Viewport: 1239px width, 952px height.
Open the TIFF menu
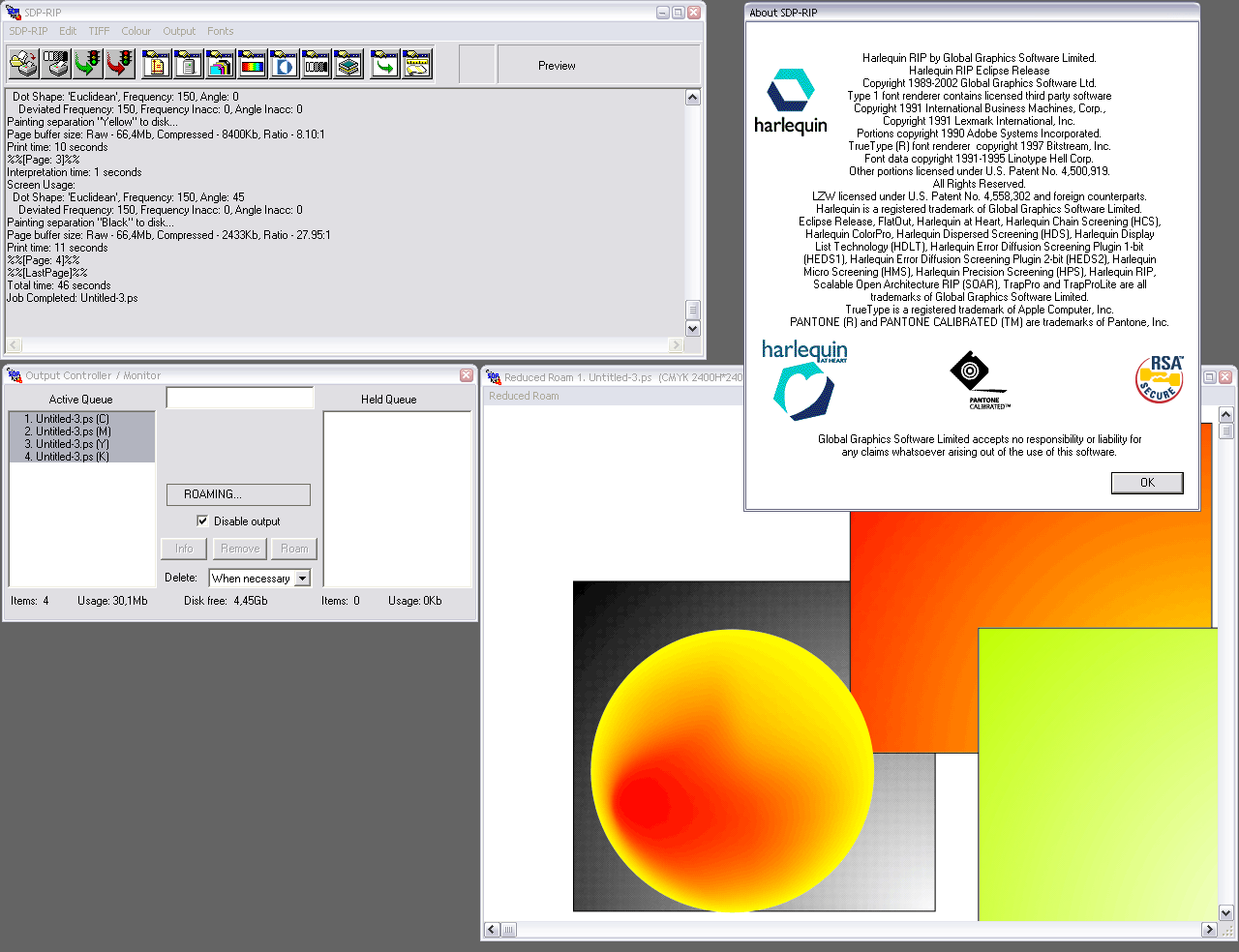[99, 31]
